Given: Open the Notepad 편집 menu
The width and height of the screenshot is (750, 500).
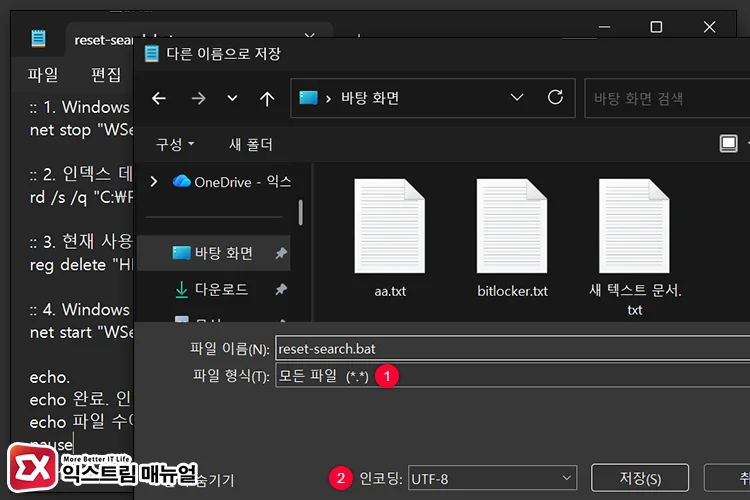Looking at the screenshot, I should click(106, 75).
